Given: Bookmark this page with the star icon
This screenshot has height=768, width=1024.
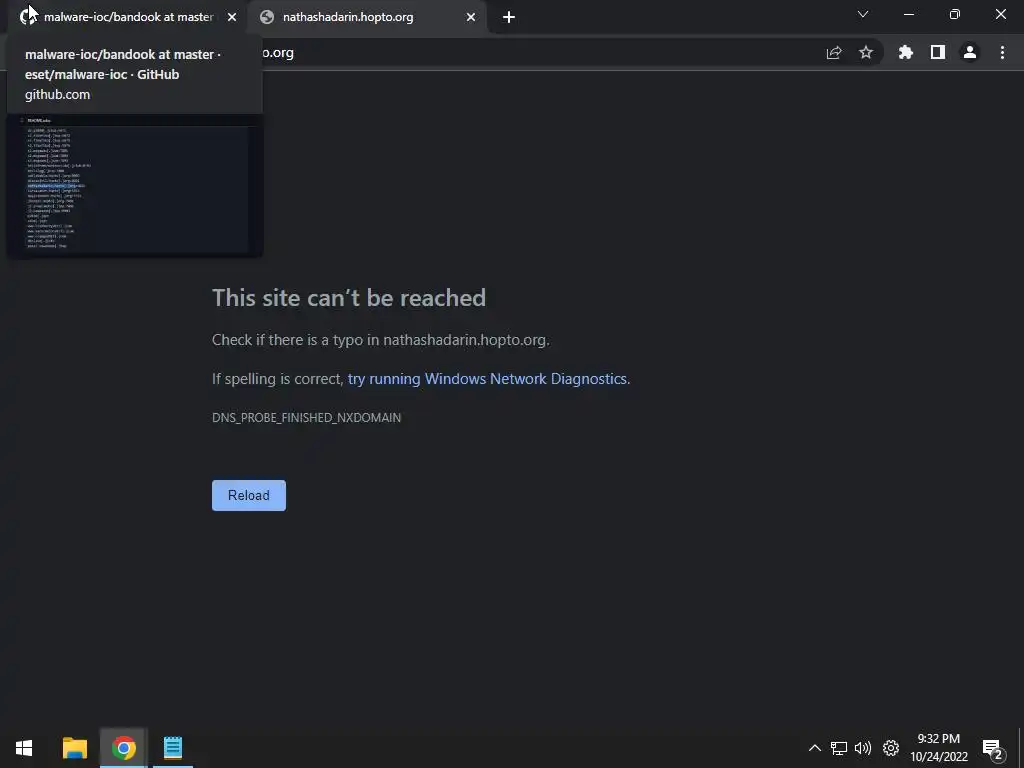Looking at the screenshot, I should pyautogui.click(x=866, y=53).
